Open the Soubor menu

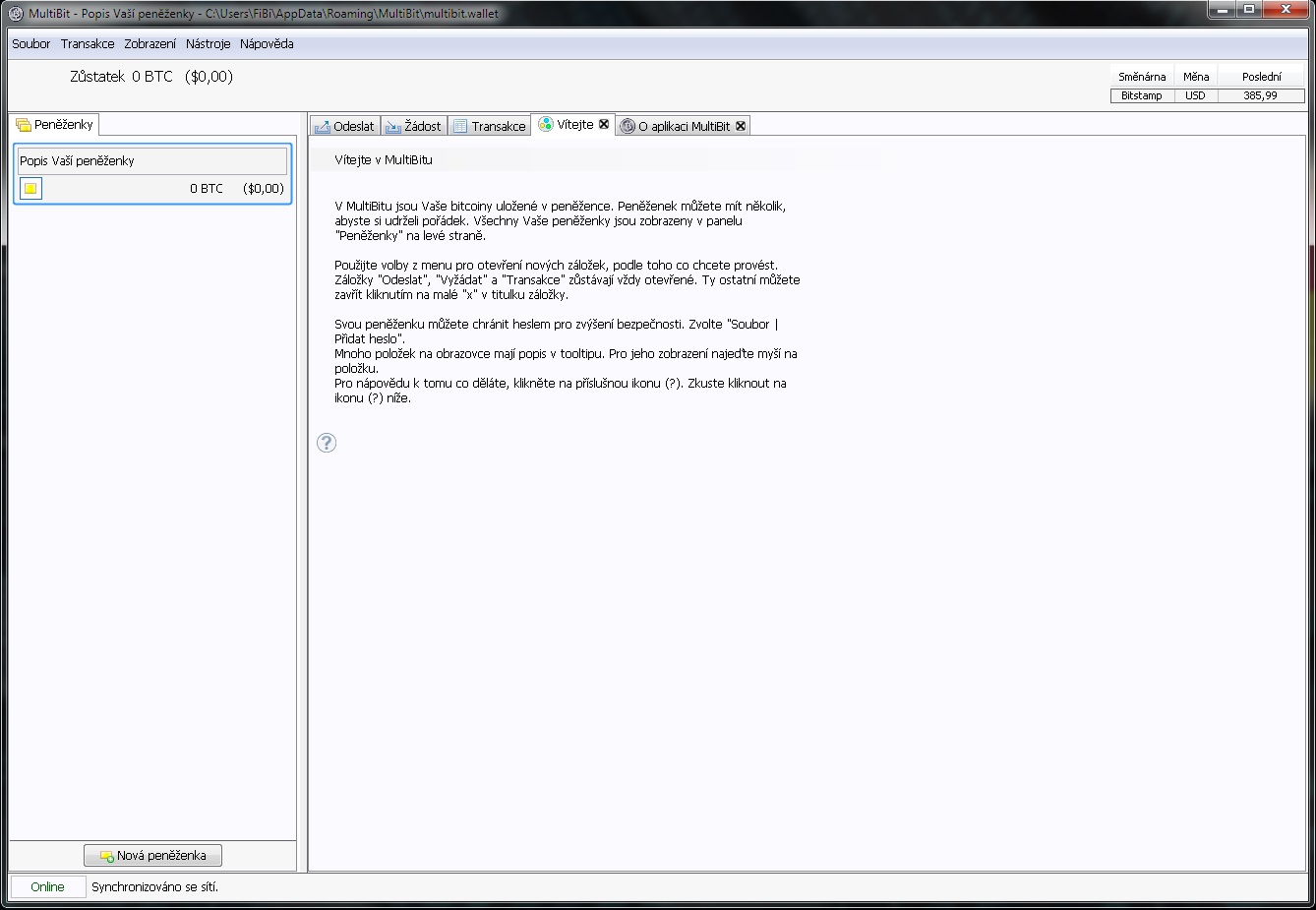pyautogui.click(x=31, y=44)
